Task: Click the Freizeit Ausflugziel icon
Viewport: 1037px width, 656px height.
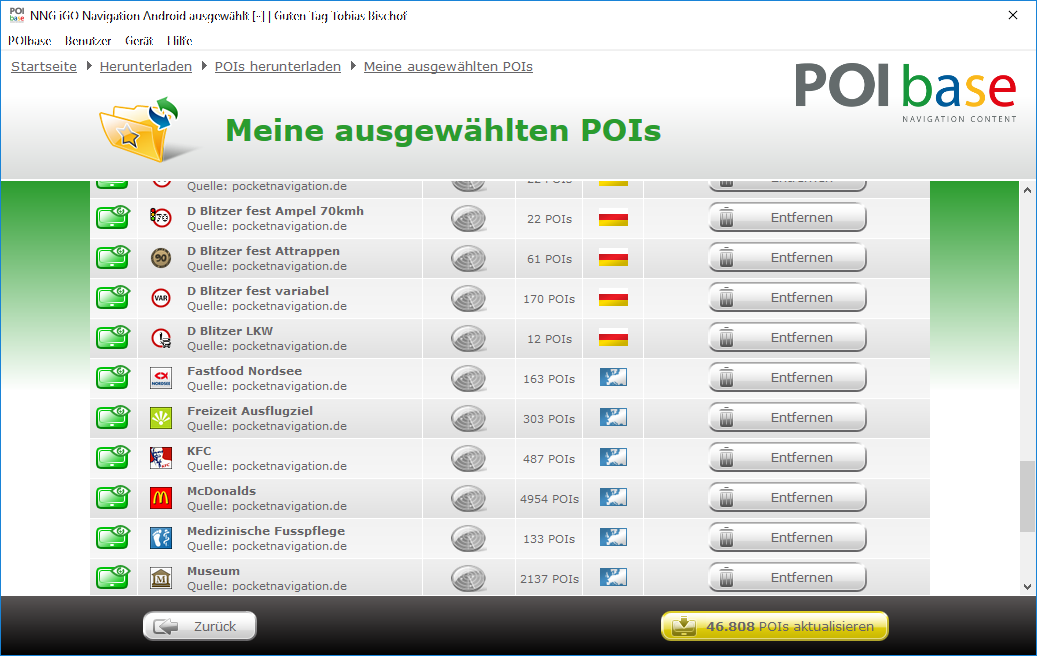Action: click(161, 418)
